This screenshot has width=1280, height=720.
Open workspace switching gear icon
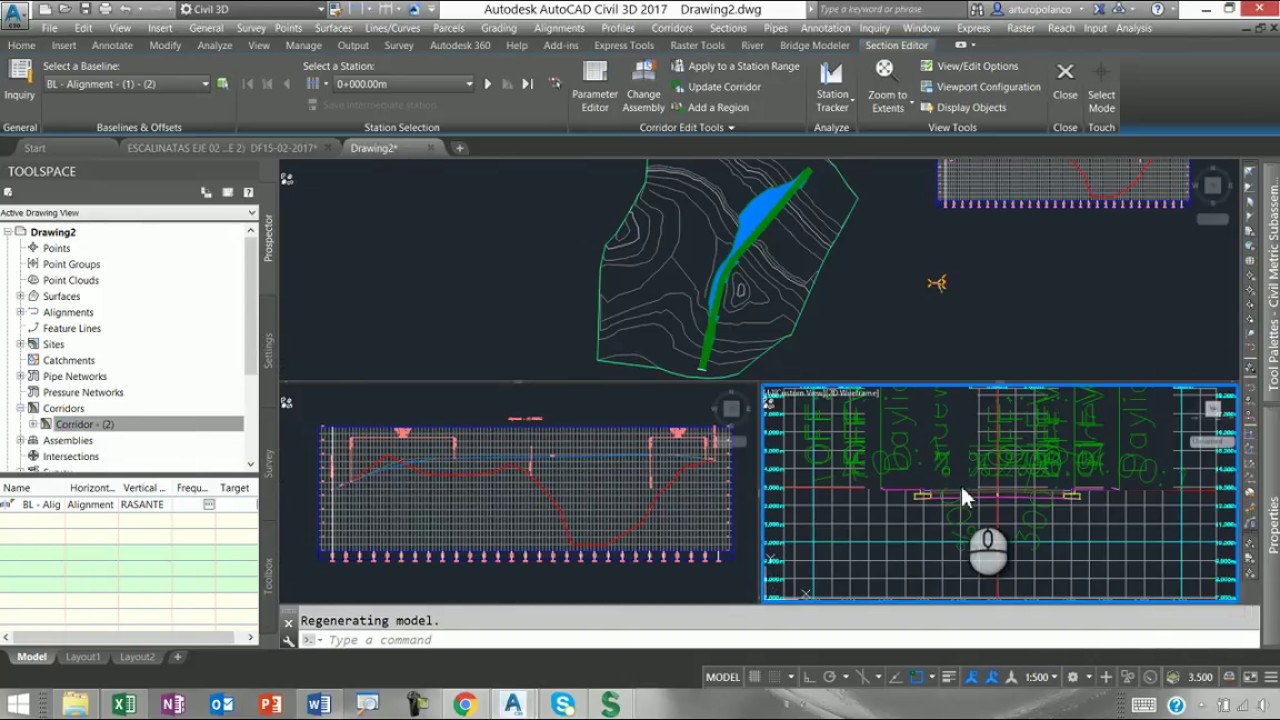pyautogui.click(x=1072, y=677)
